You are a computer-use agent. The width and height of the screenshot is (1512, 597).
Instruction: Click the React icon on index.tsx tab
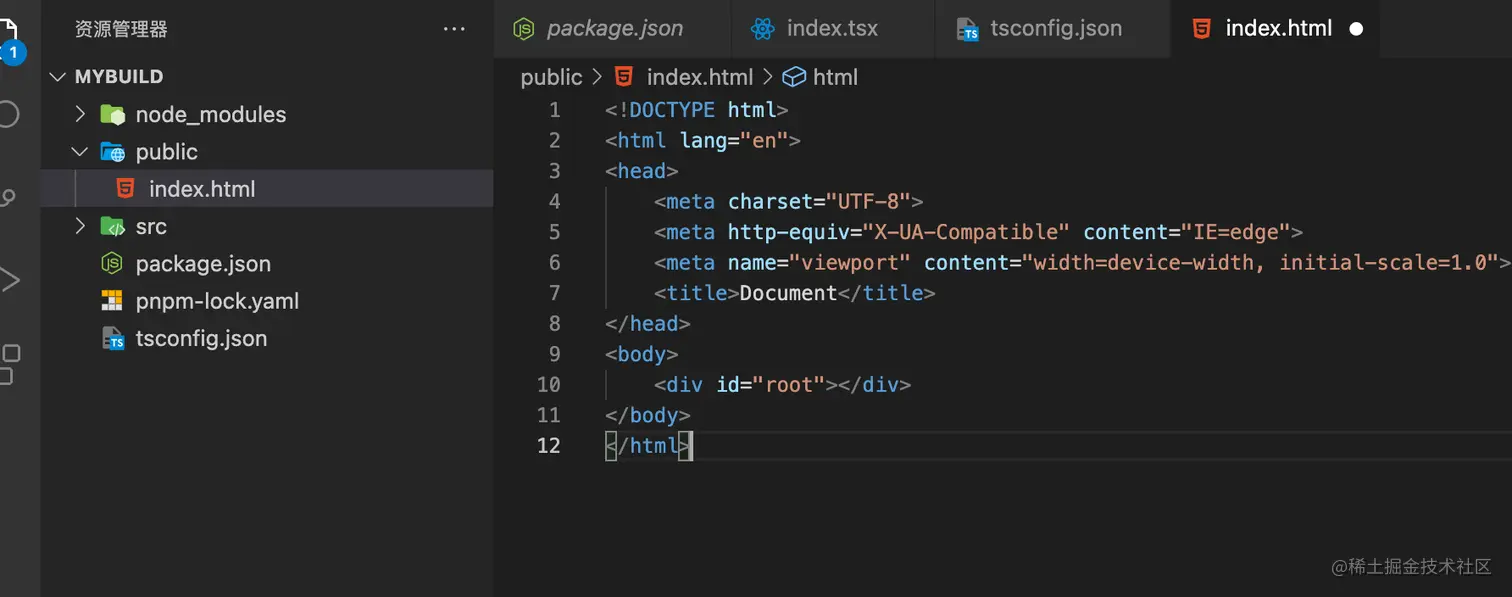763,29
